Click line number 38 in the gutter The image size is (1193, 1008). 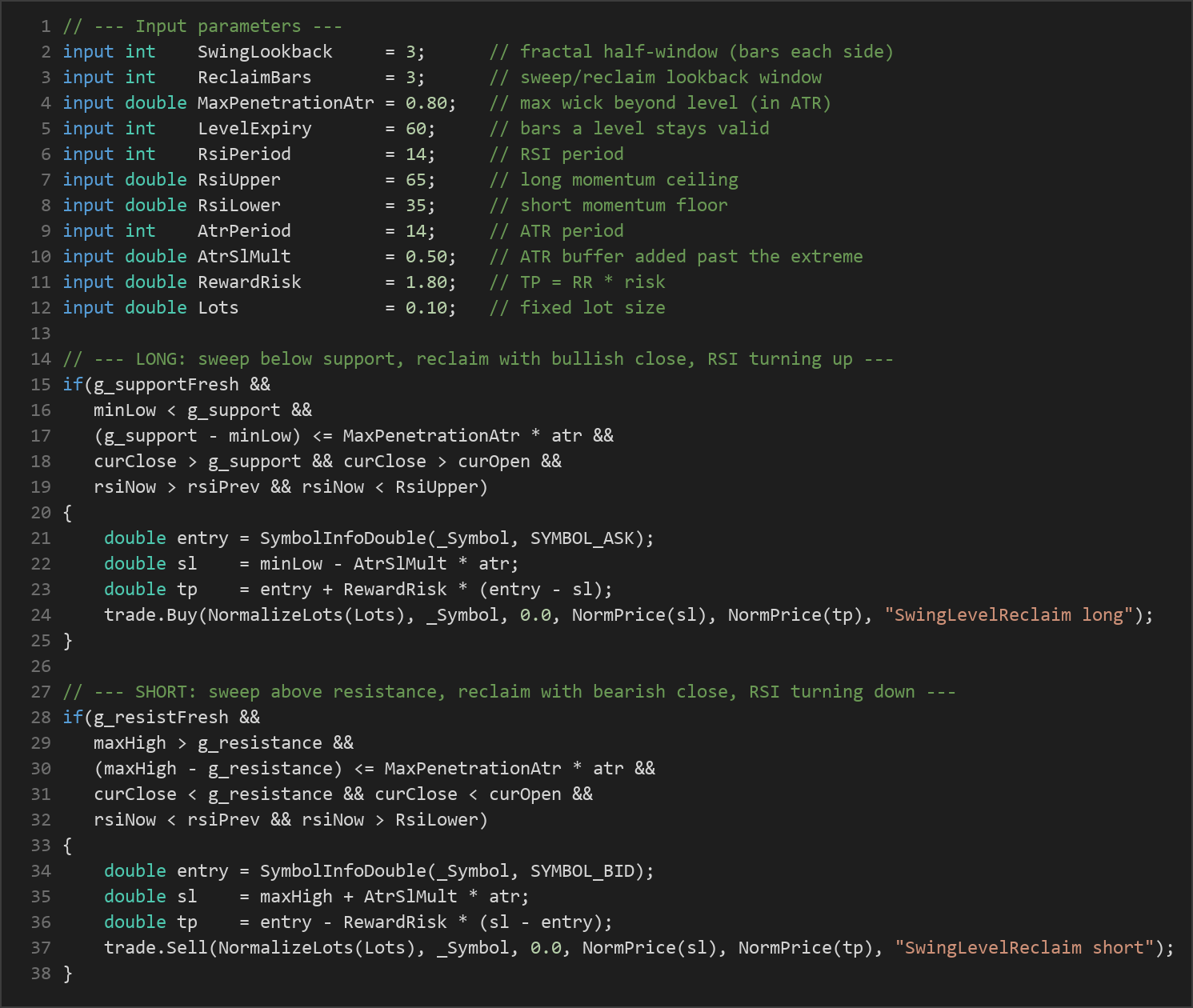41,974
